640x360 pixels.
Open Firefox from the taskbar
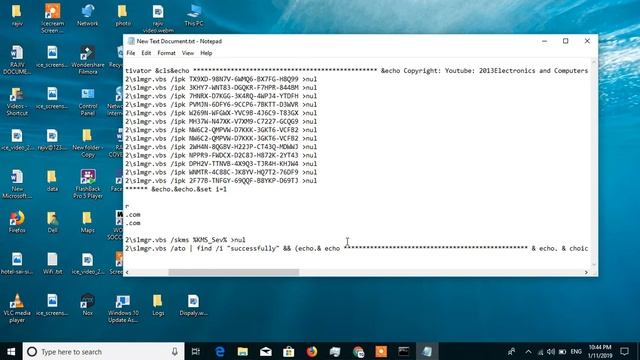(x=312, y=351)
